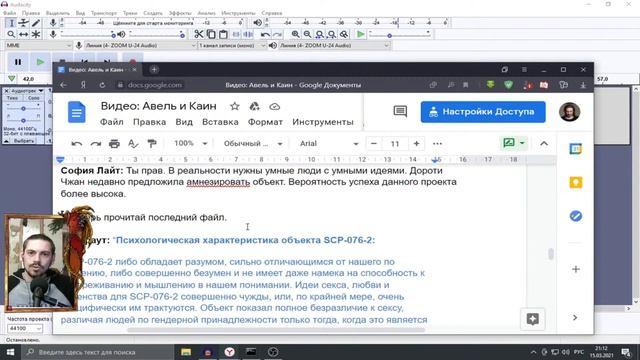Viewport: 640px width, 360px height.
Task: Select the Audacity Time Shift tool
Action: (24, 35)
